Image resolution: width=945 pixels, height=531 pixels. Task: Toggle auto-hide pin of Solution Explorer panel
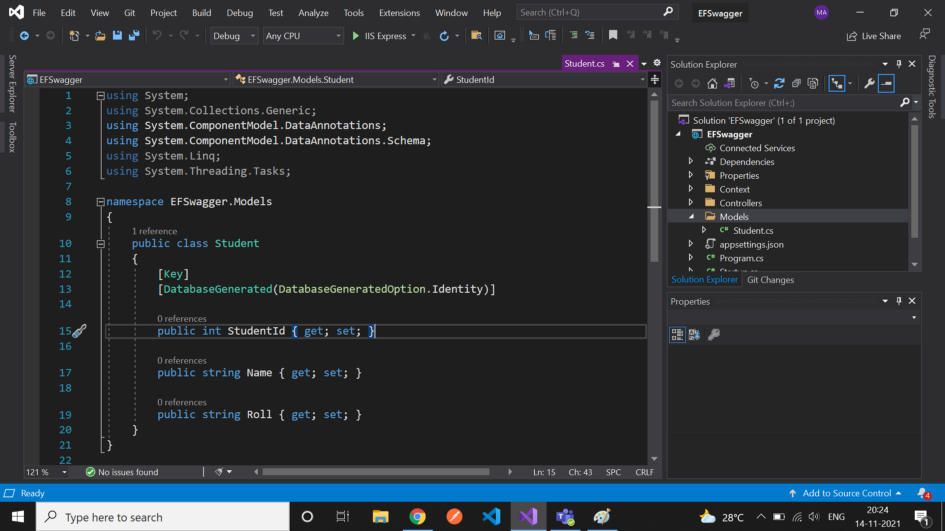pyautogui.click(x=899, y=64)
